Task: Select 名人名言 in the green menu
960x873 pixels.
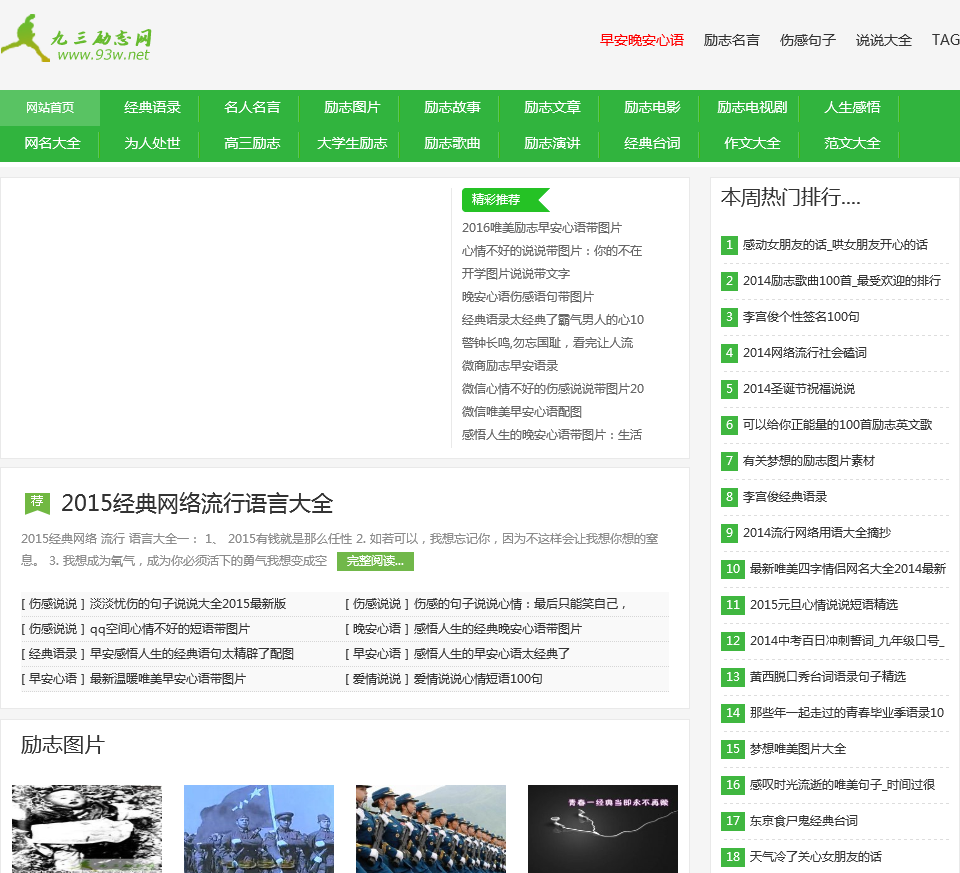Action: [x=252, y=108]
